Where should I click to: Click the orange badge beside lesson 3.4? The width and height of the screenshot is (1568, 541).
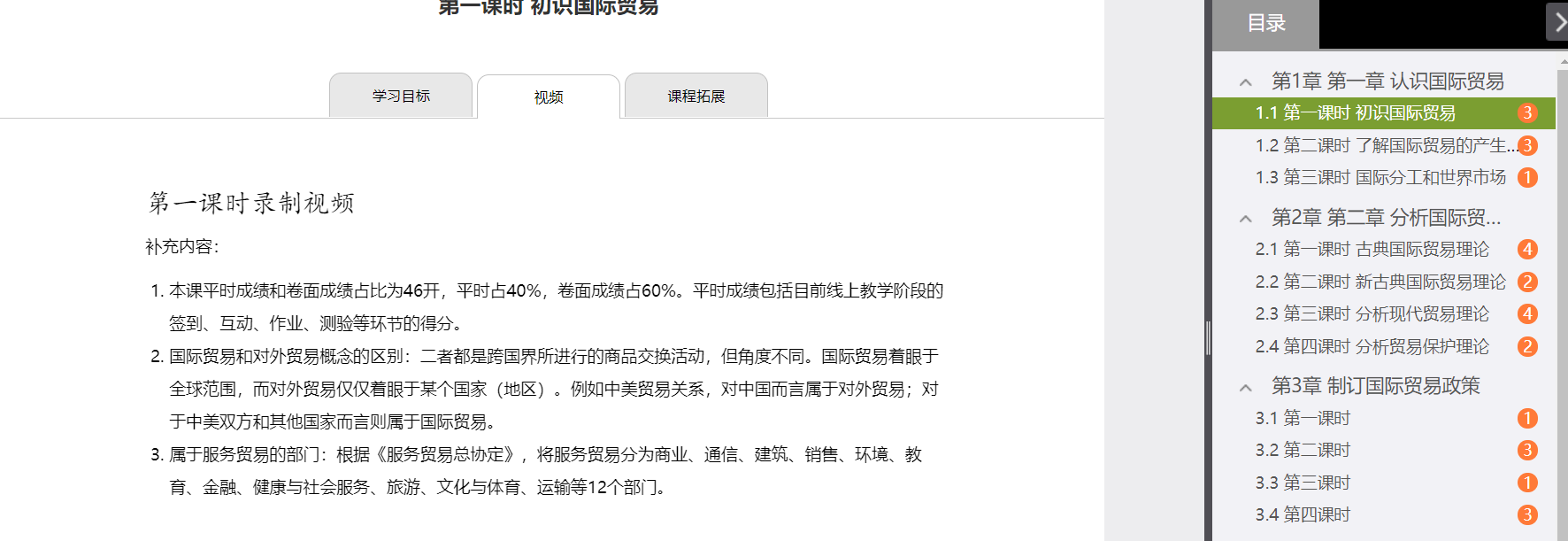(x=1527, y=515)
